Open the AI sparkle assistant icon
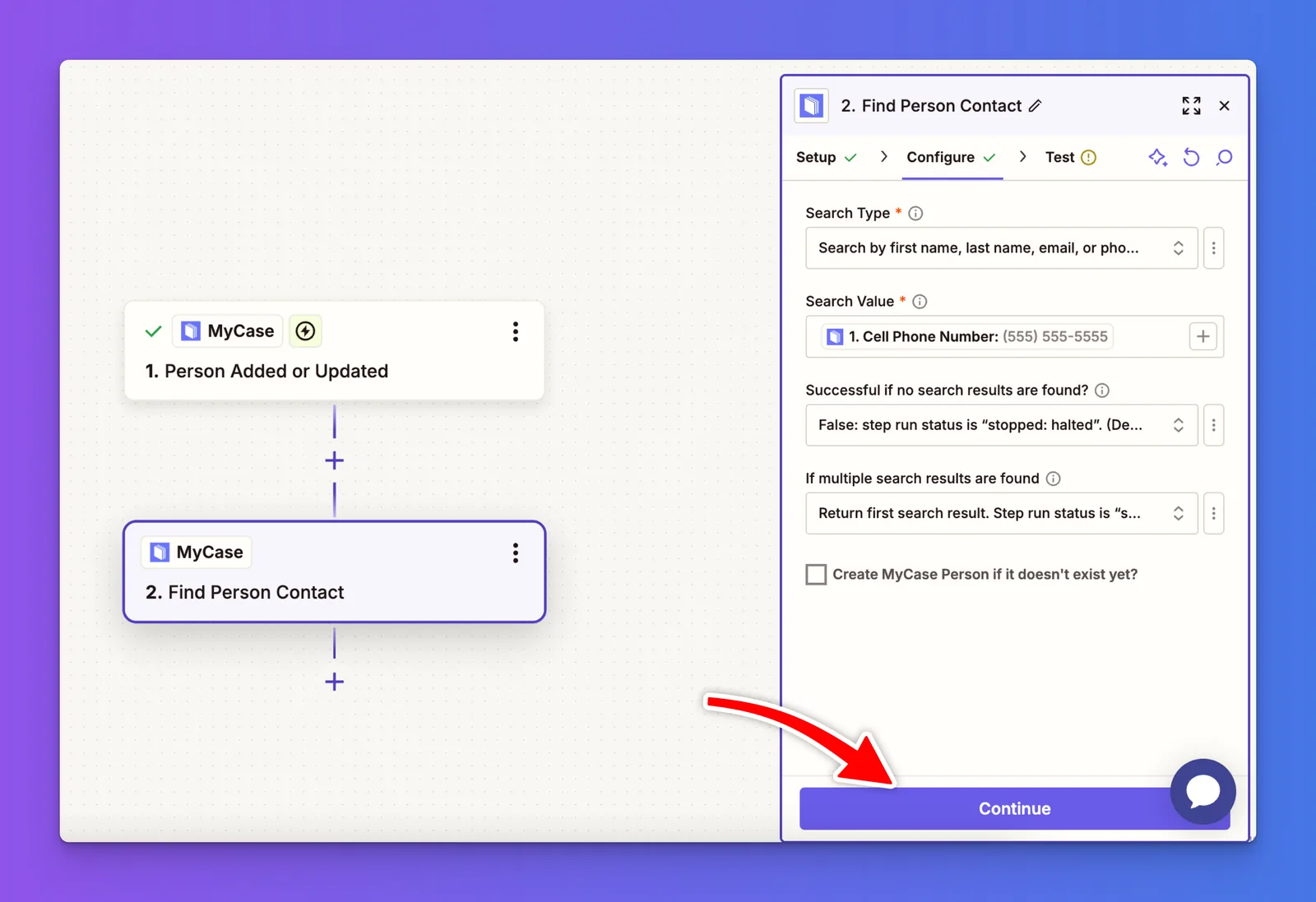The width and height of the screenshot is (1316, 902). click(1158, 157)
